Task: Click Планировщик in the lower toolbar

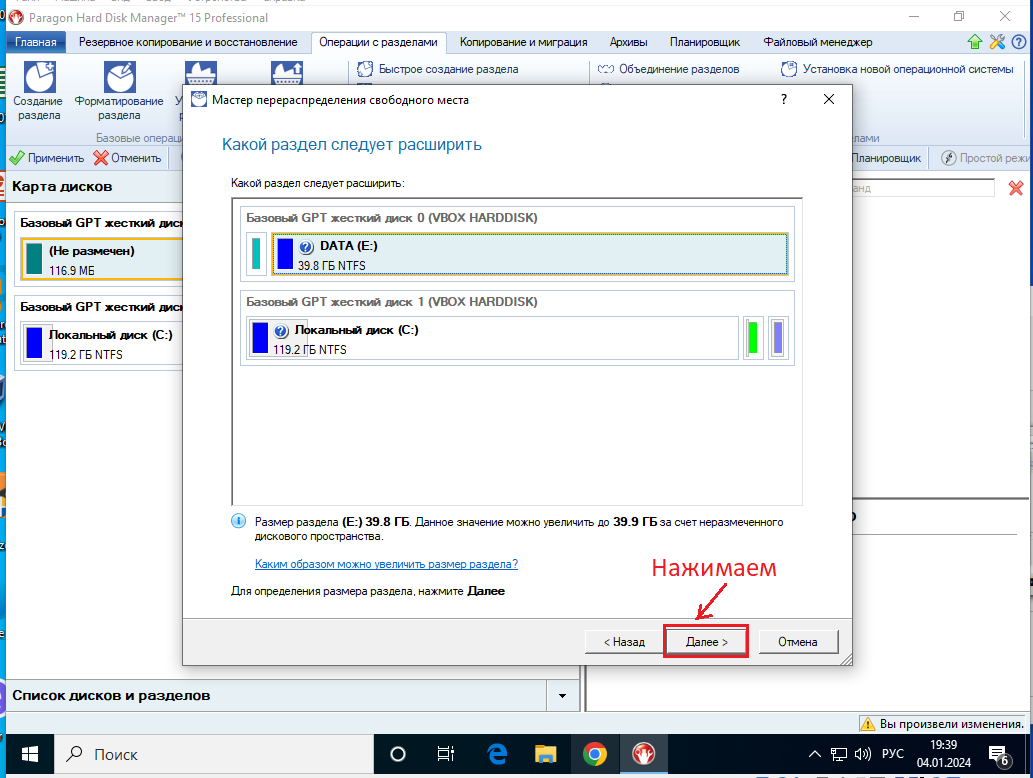Action: 886,158
